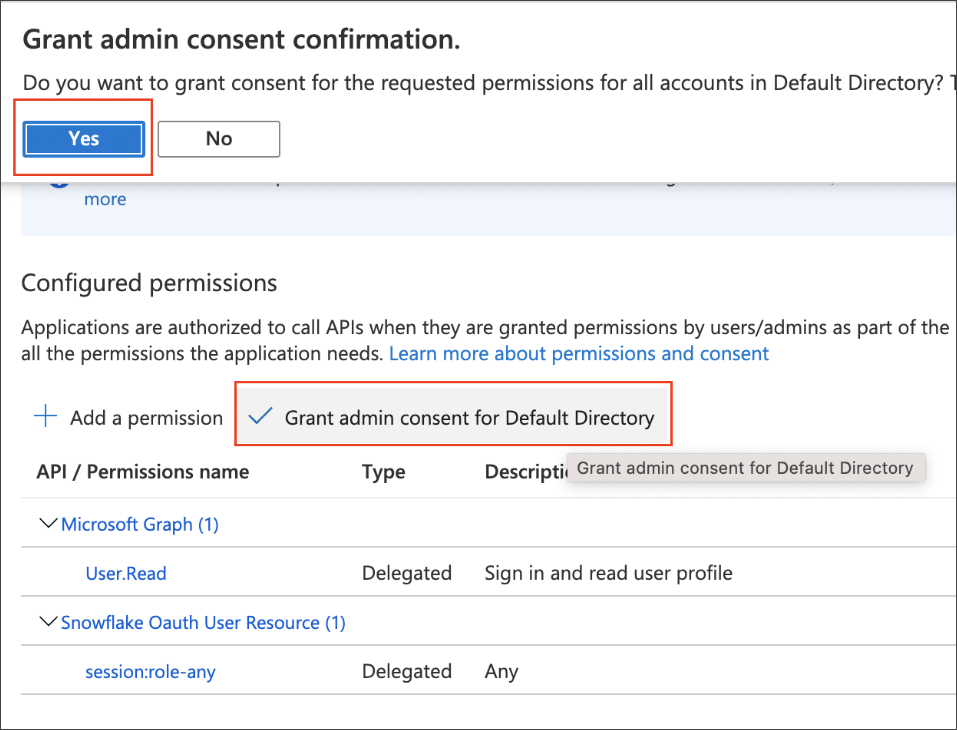Image resolution: width=957 pixels, height=730 pixels.
Task: Click the checkmark icon before grant admin consent
Action: 260,416
